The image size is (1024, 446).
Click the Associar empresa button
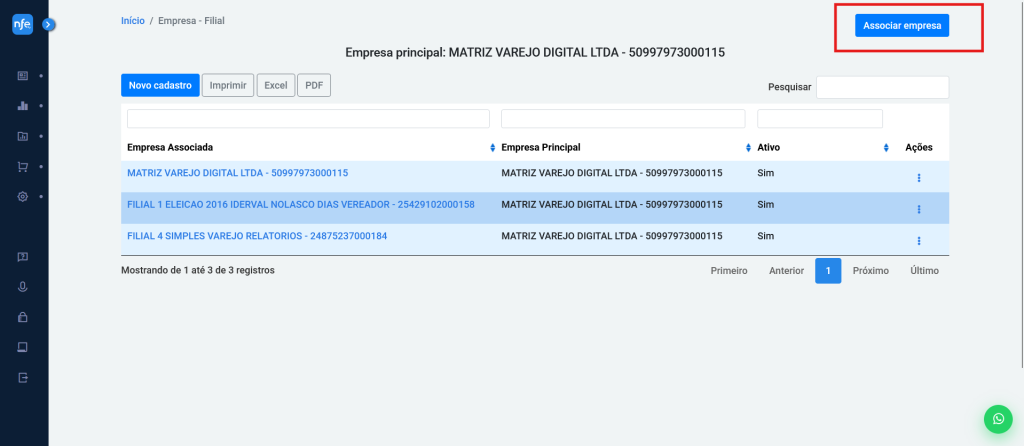(902, 26)
